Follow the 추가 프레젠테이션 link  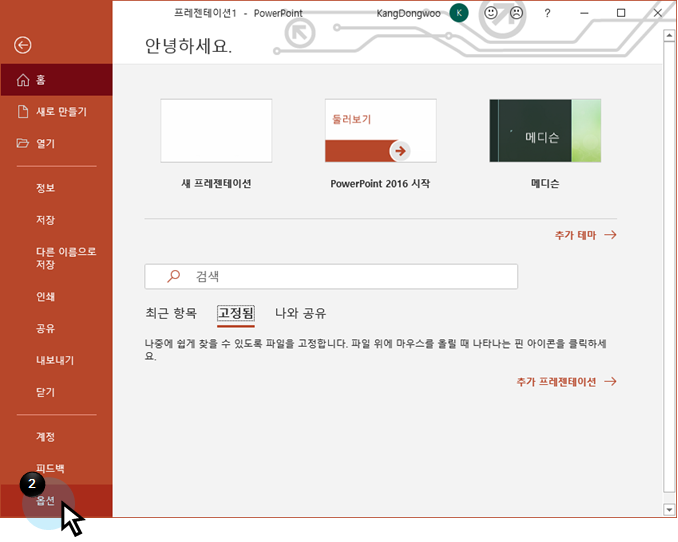(566, 382)
